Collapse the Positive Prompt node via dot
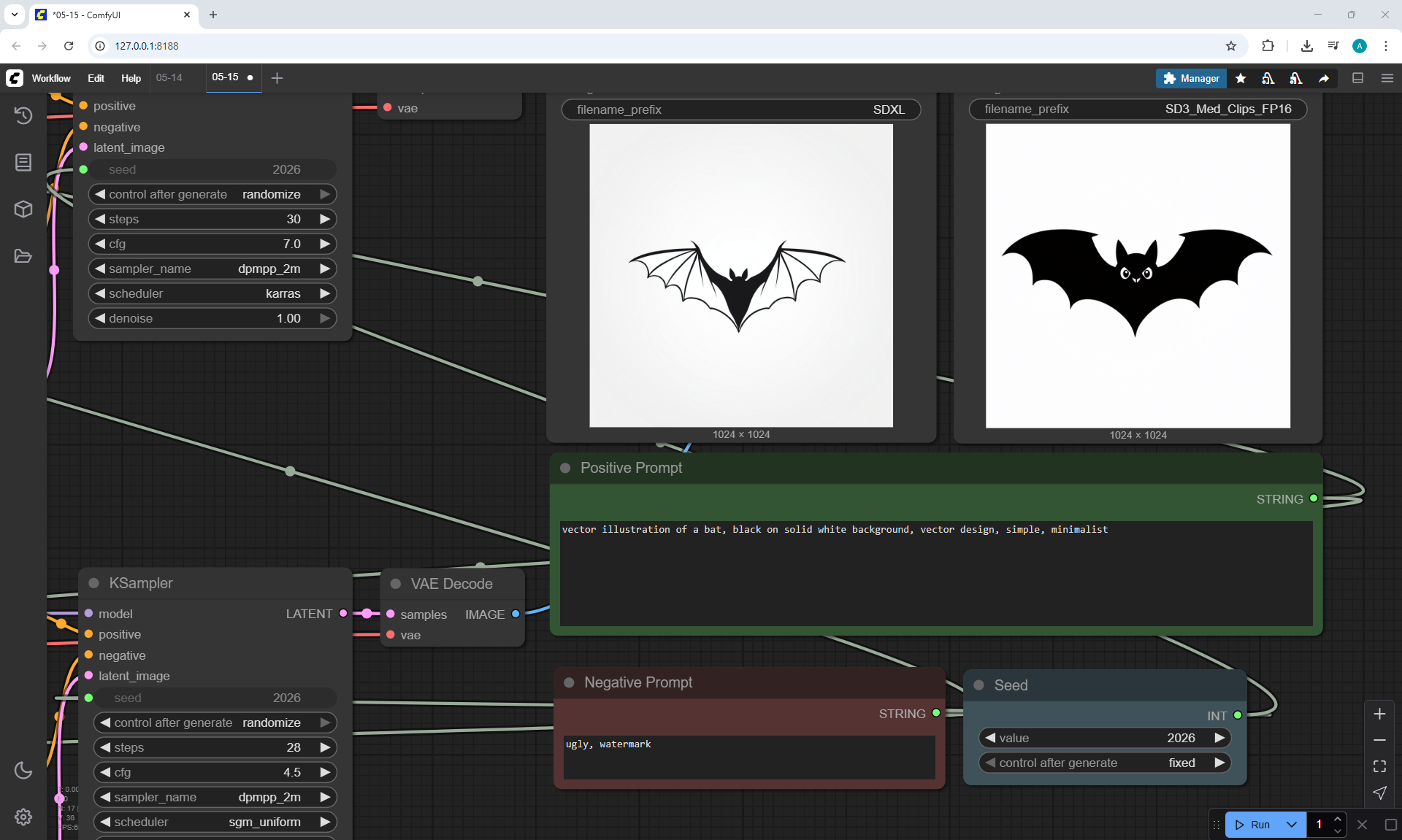The width and height of the screenshot is (1402, 840). 565,468
